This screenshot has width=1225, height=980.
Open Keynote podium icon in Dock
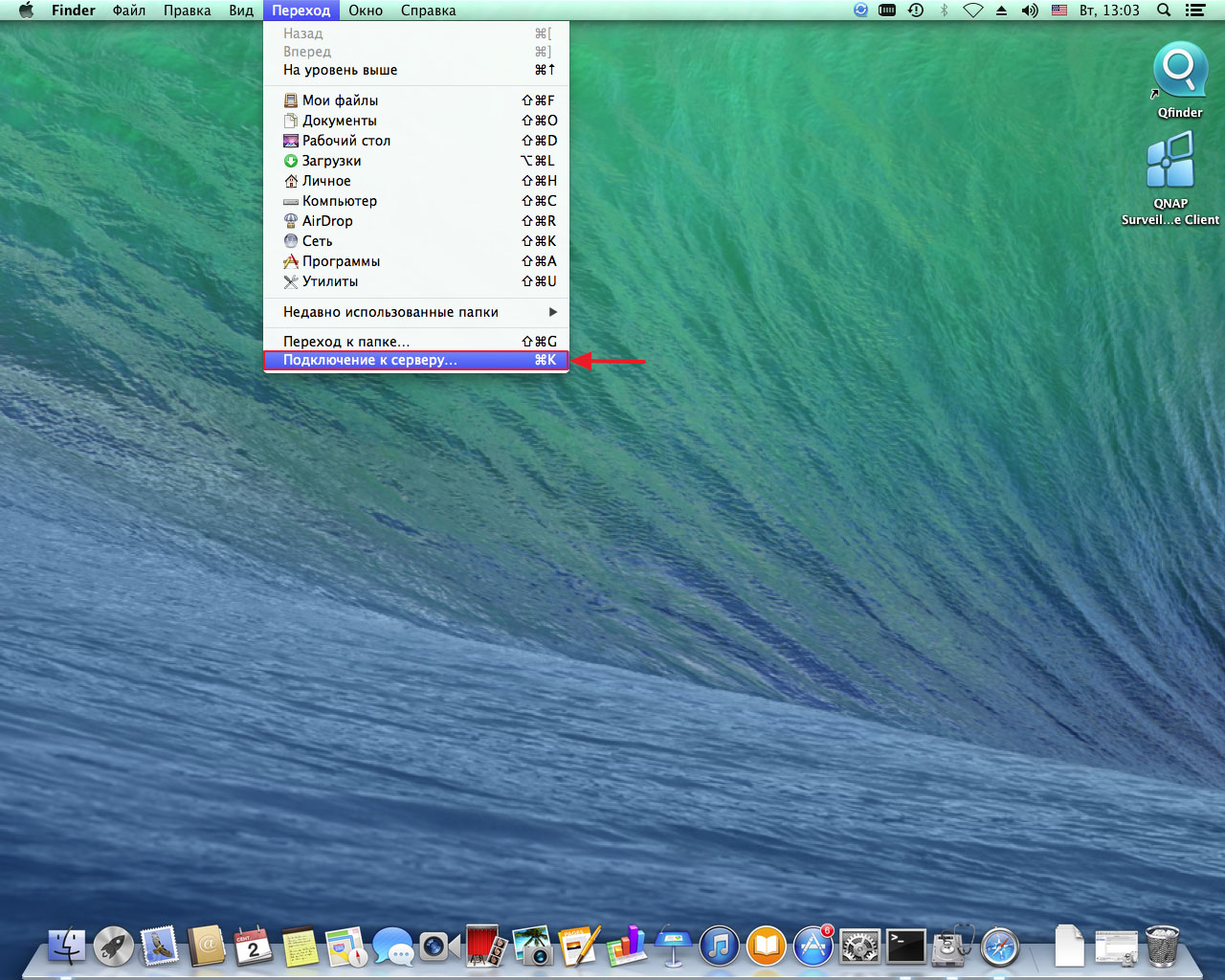tap(673, 947)
